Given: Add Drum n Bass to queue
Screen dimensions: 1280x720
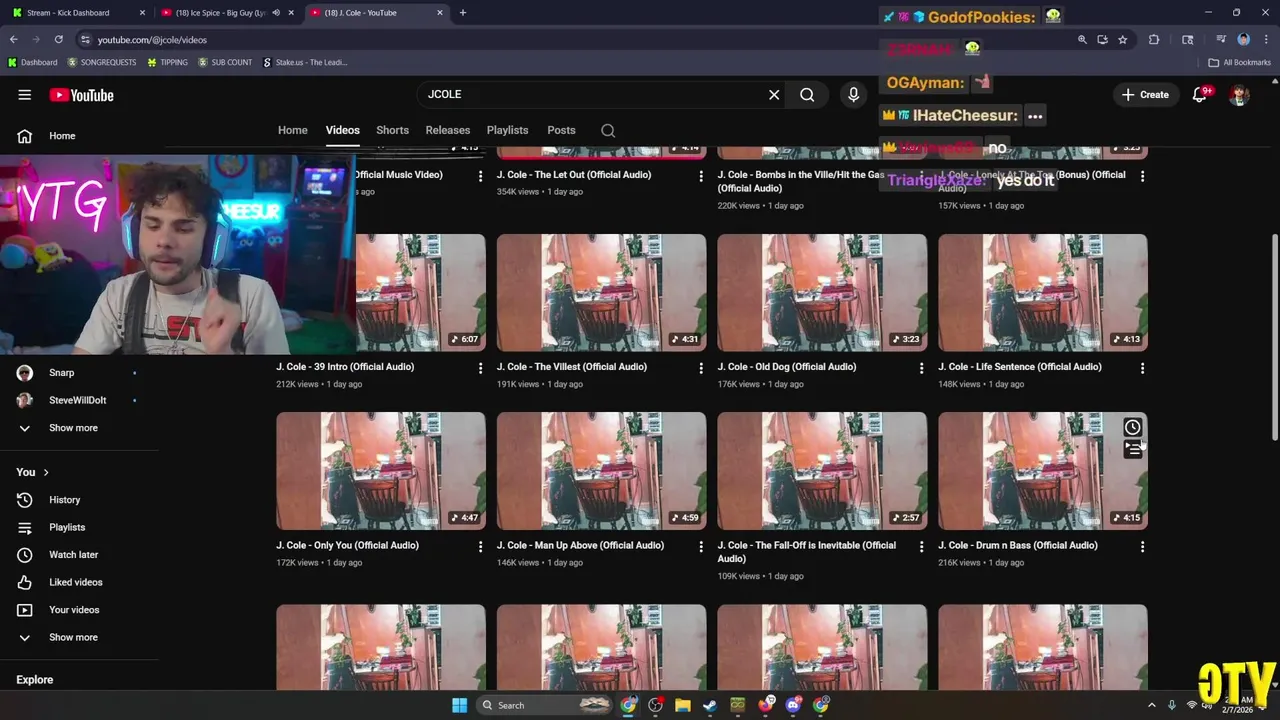Looking at the screenshot, I should pos(1132,450).
